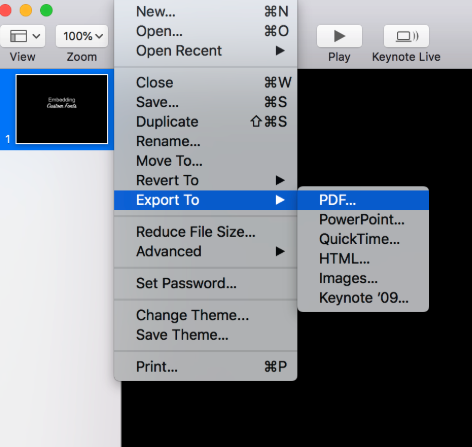472x447 pixels.
Task: Select Images… export option
Action: point(363,278)
